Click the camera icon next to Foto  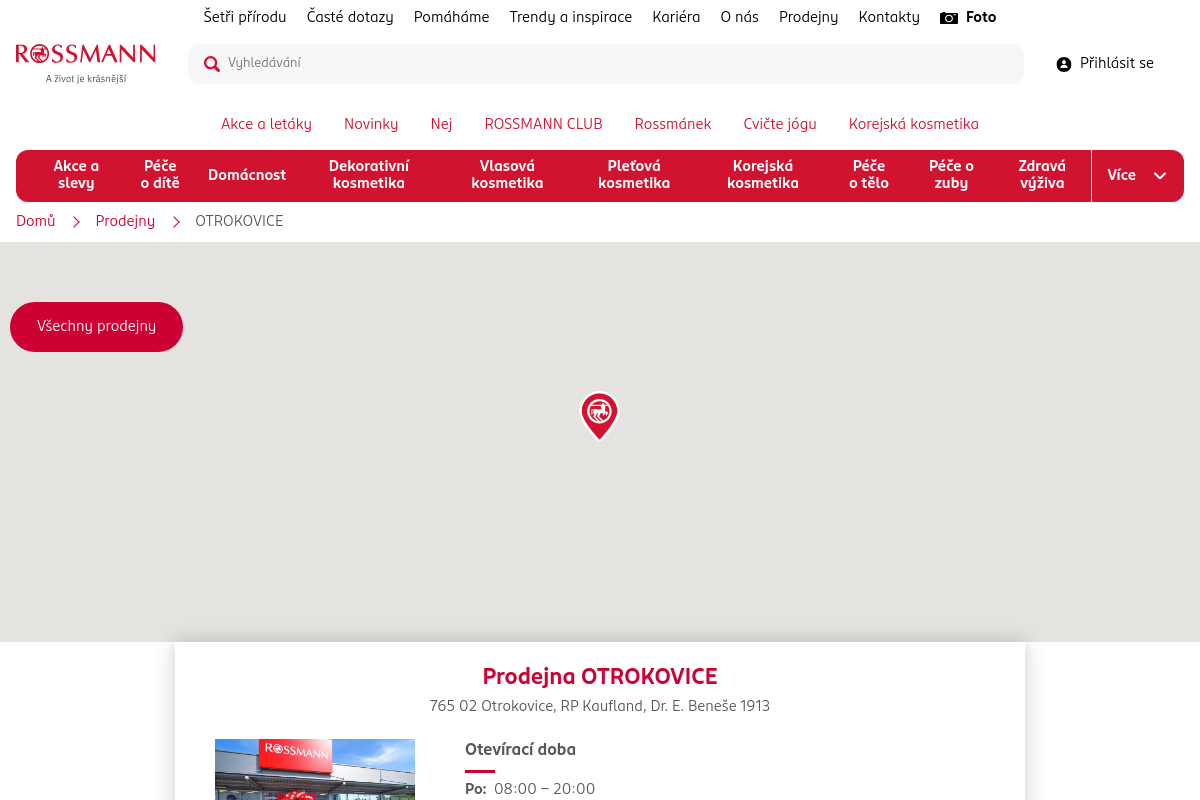(x=949, y=18)
